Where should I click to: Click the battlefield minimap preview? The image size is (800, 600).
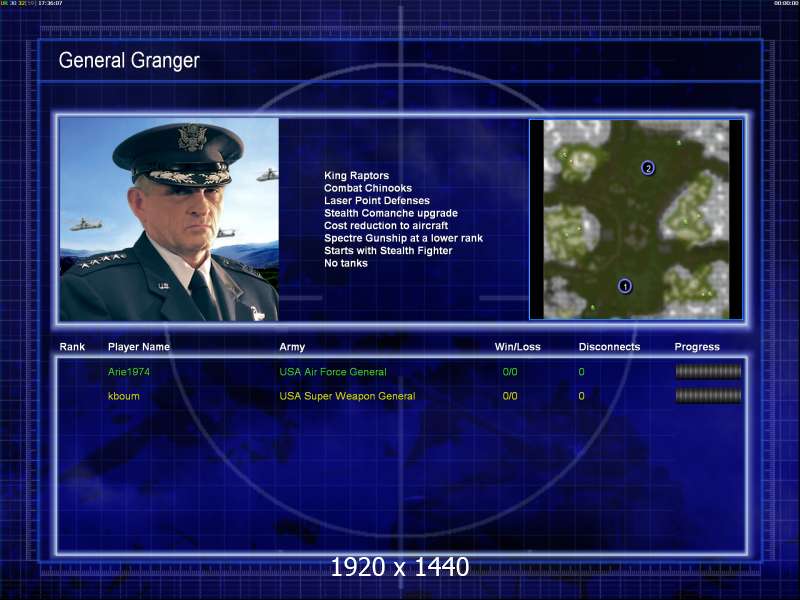pyautogui.click(x=636, y=219)
